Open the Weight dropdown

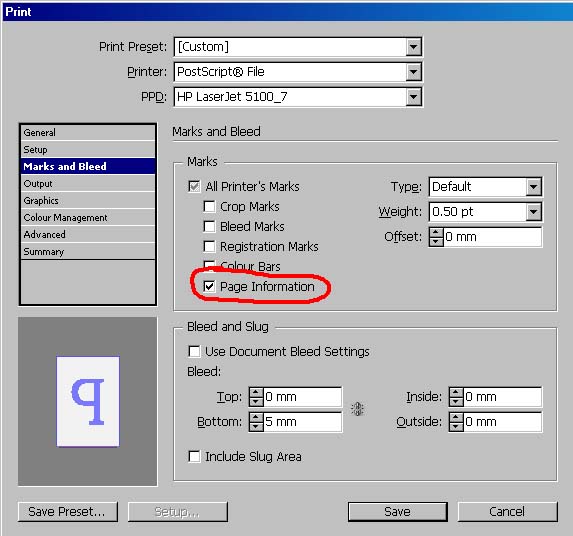(x=534, y=212)
